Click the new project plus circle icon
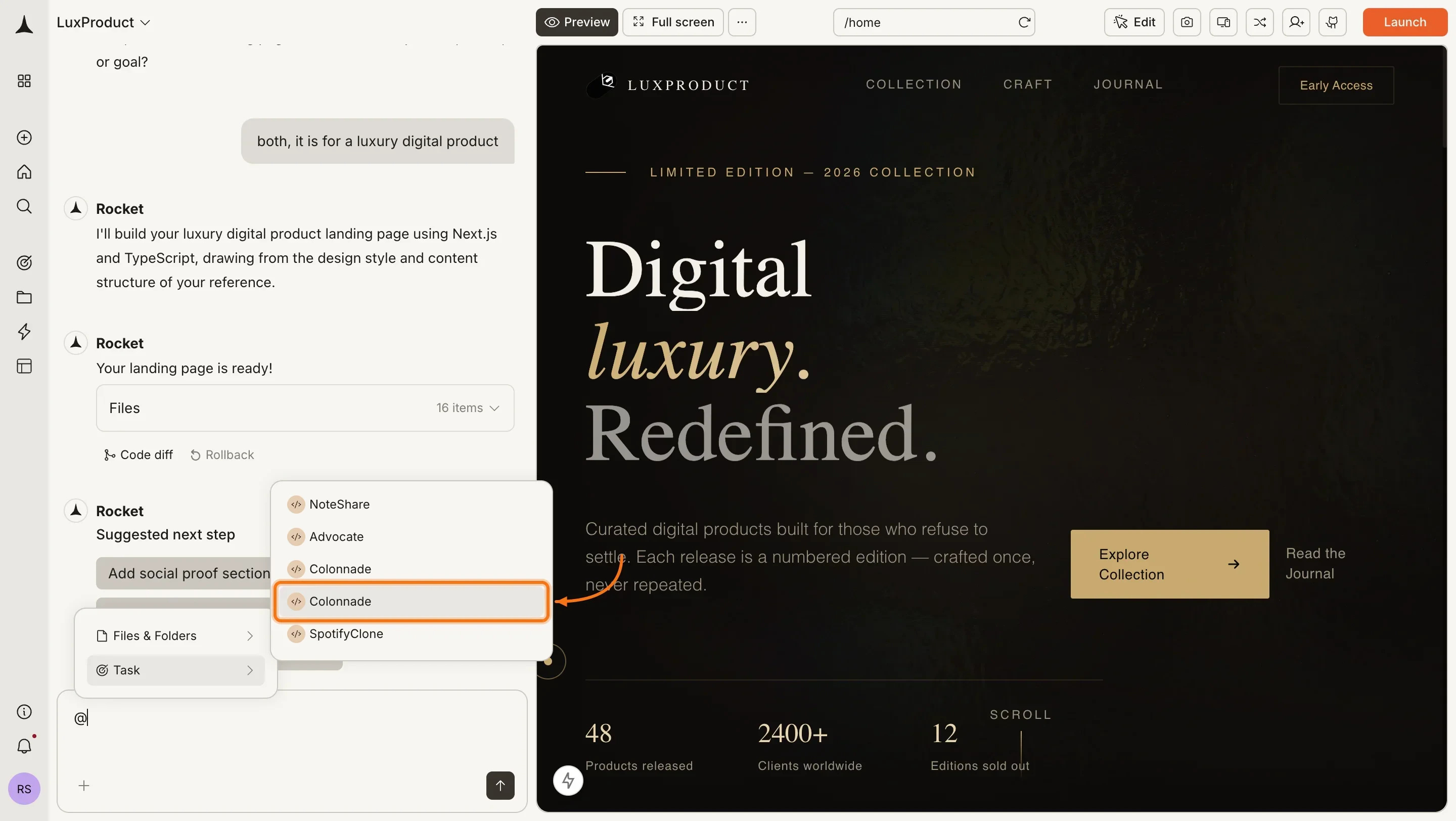 pyautogui.click(x=24, y=138)
